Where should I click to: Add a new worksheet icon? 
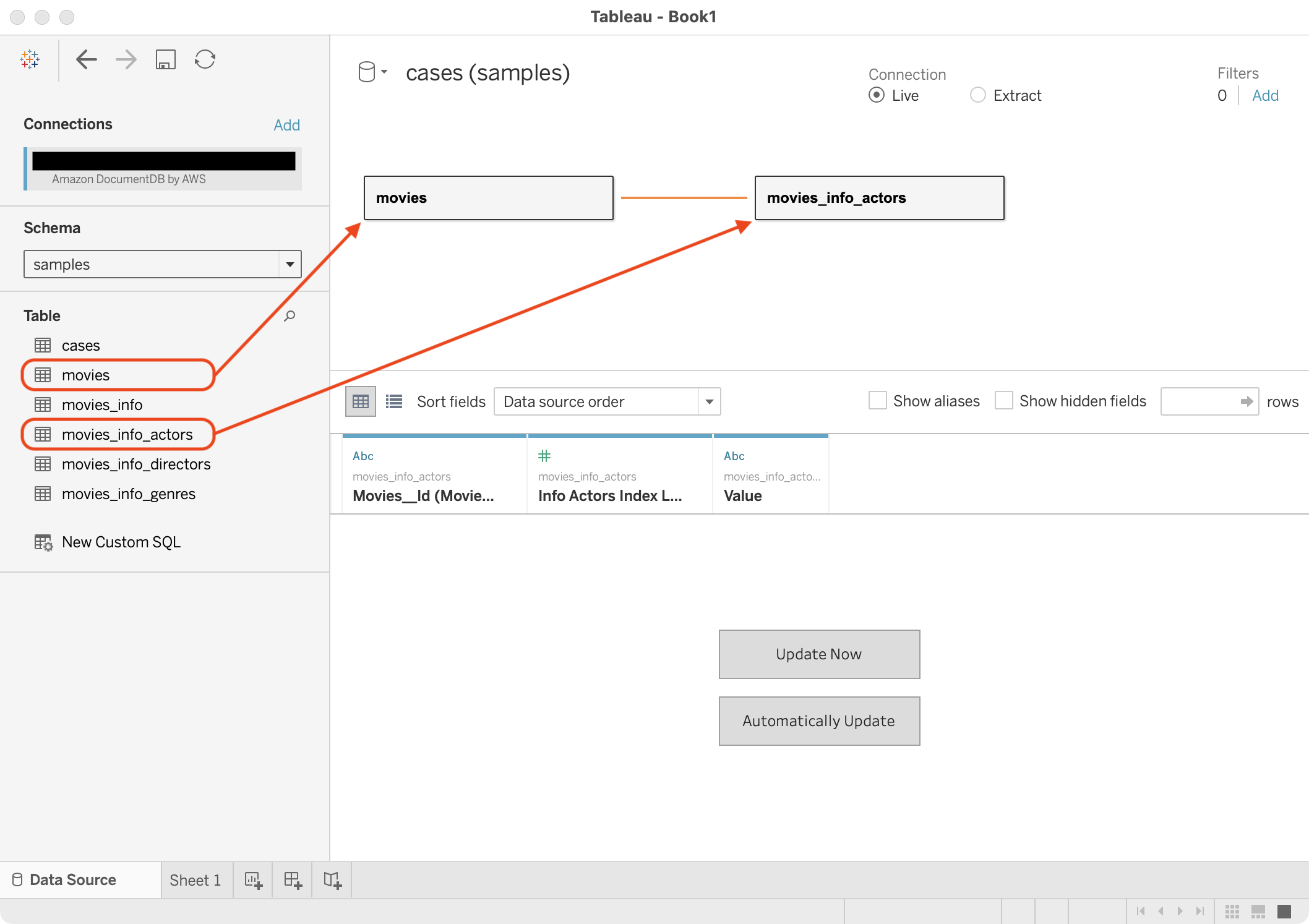[x=253, y=879]
